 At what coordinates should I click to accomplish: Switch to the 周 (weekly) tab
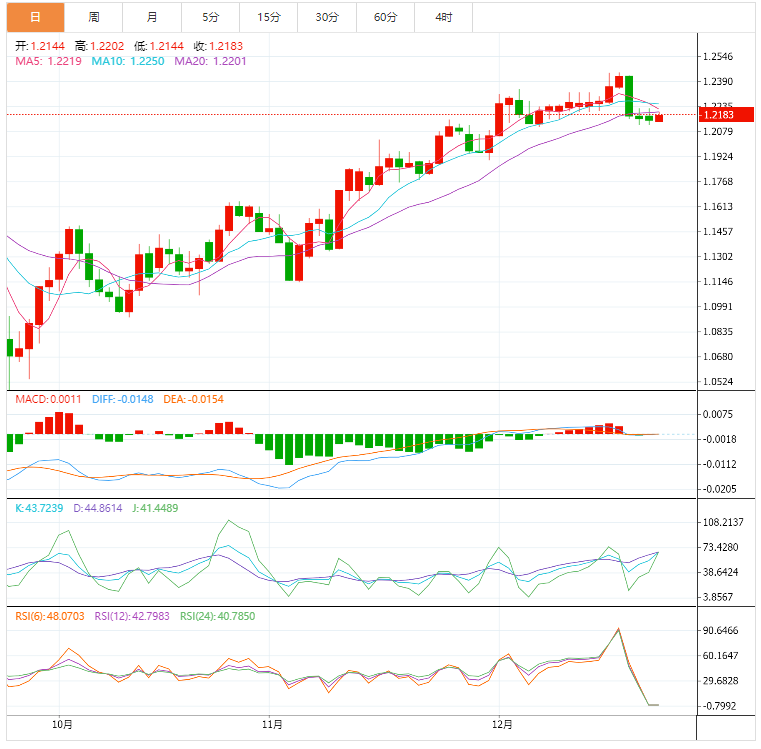coord(93,17)
